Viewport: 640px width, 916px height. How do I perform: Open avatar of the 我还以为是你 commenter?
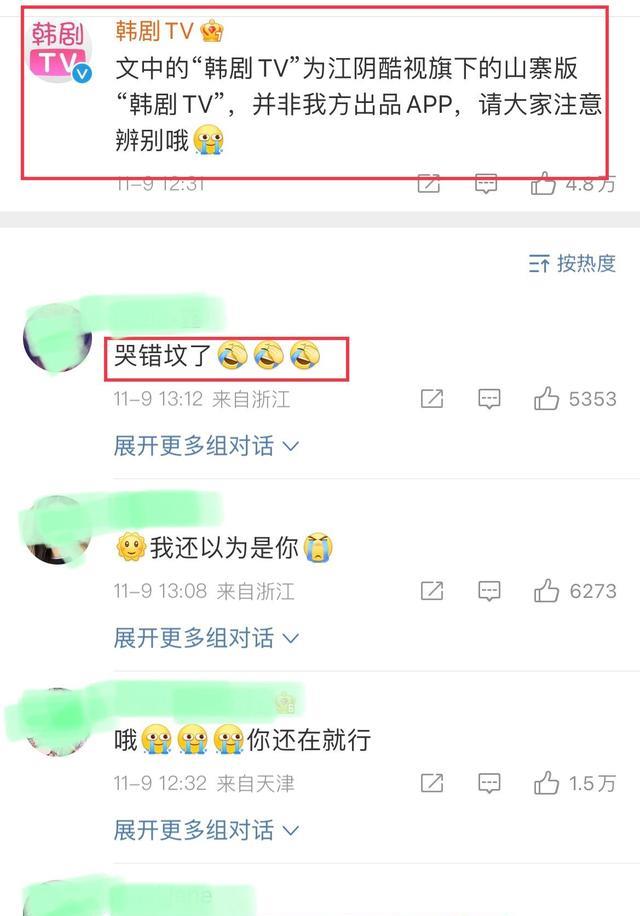pyautogui.click(x=57, y=529)
